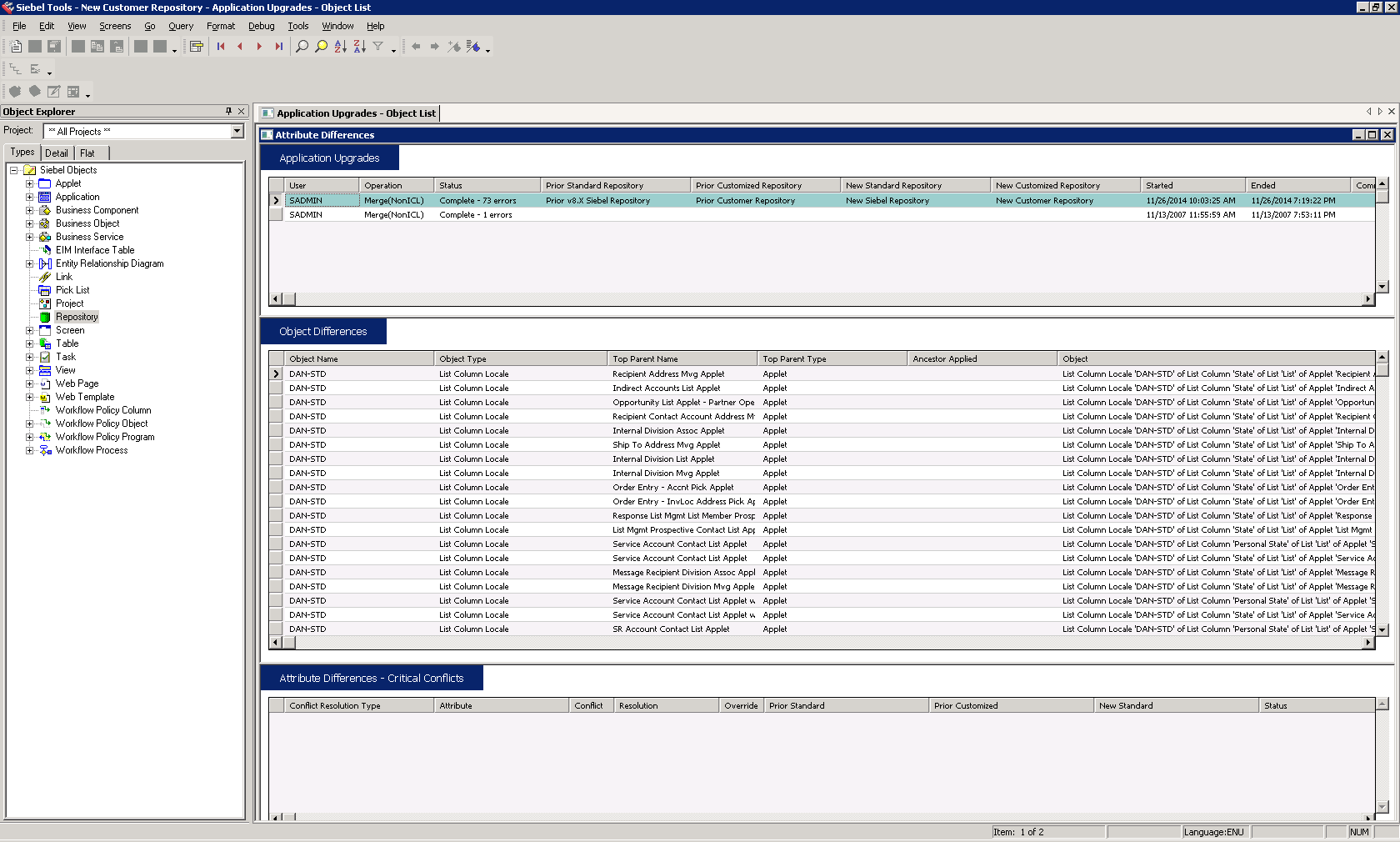Image resolution: width=1400 pixels, height=842 pixels.
Task: Click the Conflict Resolution Type column header
Action: pos(359,705)
